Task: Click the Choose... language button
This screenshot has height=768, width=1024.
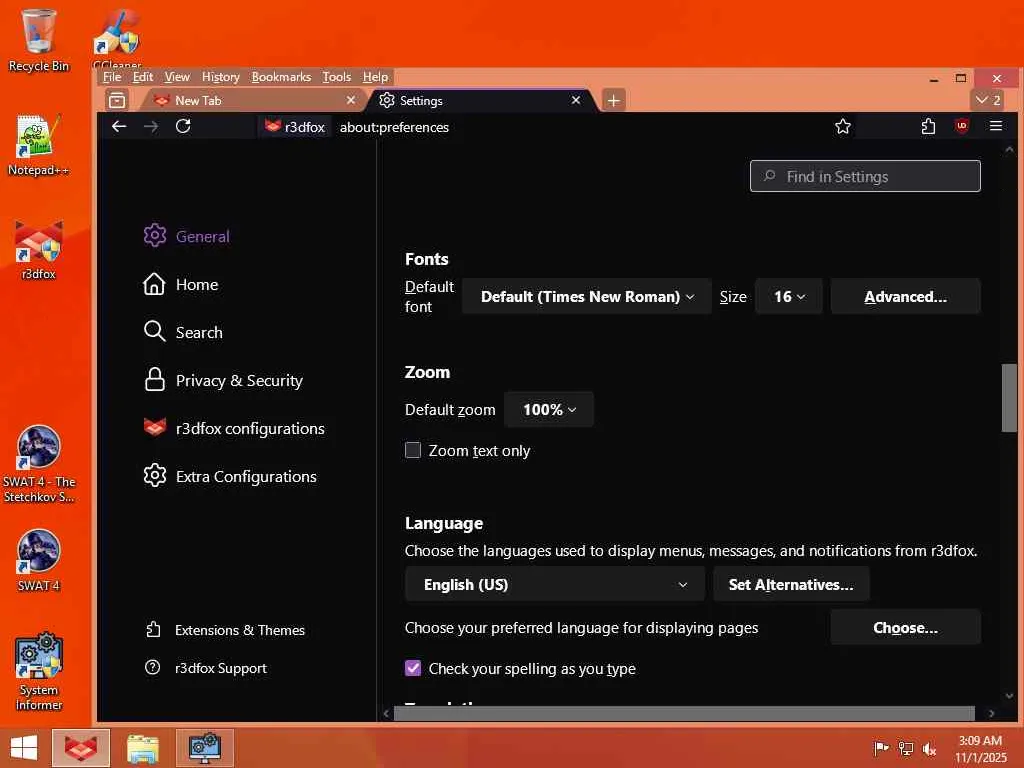Action: pyautogui.click(x=905, y=628)
